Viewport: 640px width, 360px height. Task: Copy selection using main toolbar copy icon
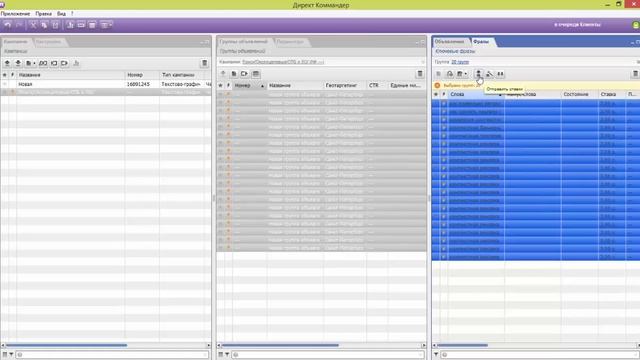44,25
